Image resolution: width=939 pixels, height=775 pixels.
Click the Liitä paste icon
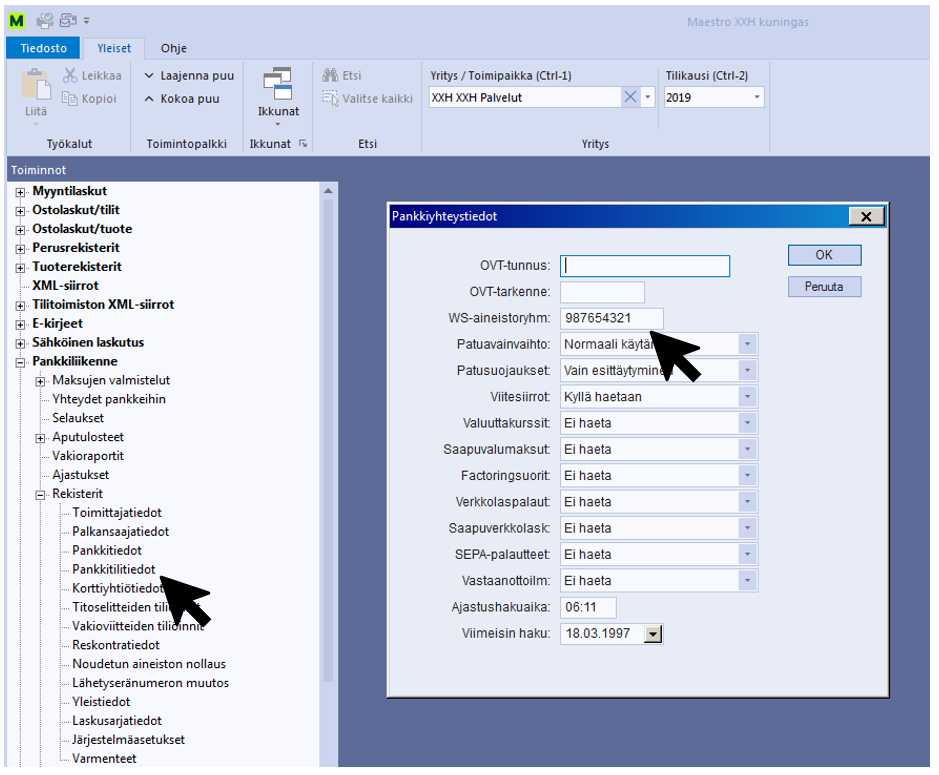36,87
